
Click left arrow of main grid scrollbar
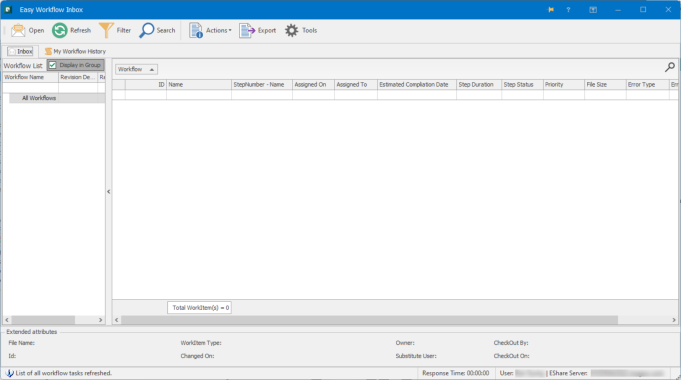[116, 320]
